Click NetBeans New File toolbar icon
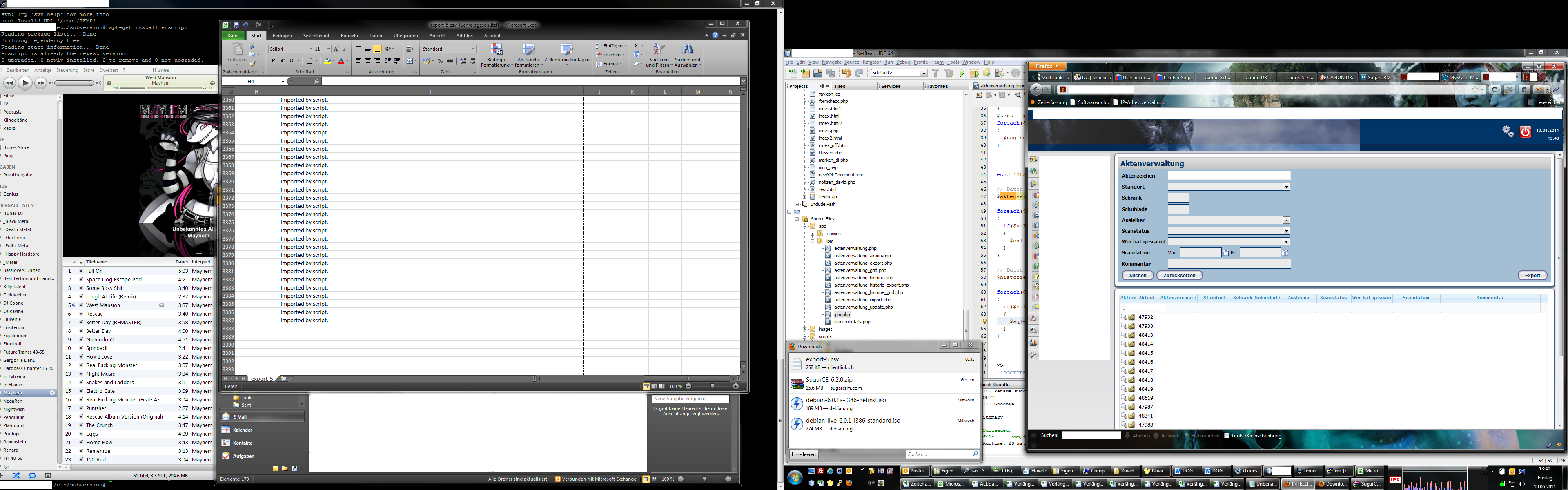1568x490 pixels. click(x=793, y=73)
